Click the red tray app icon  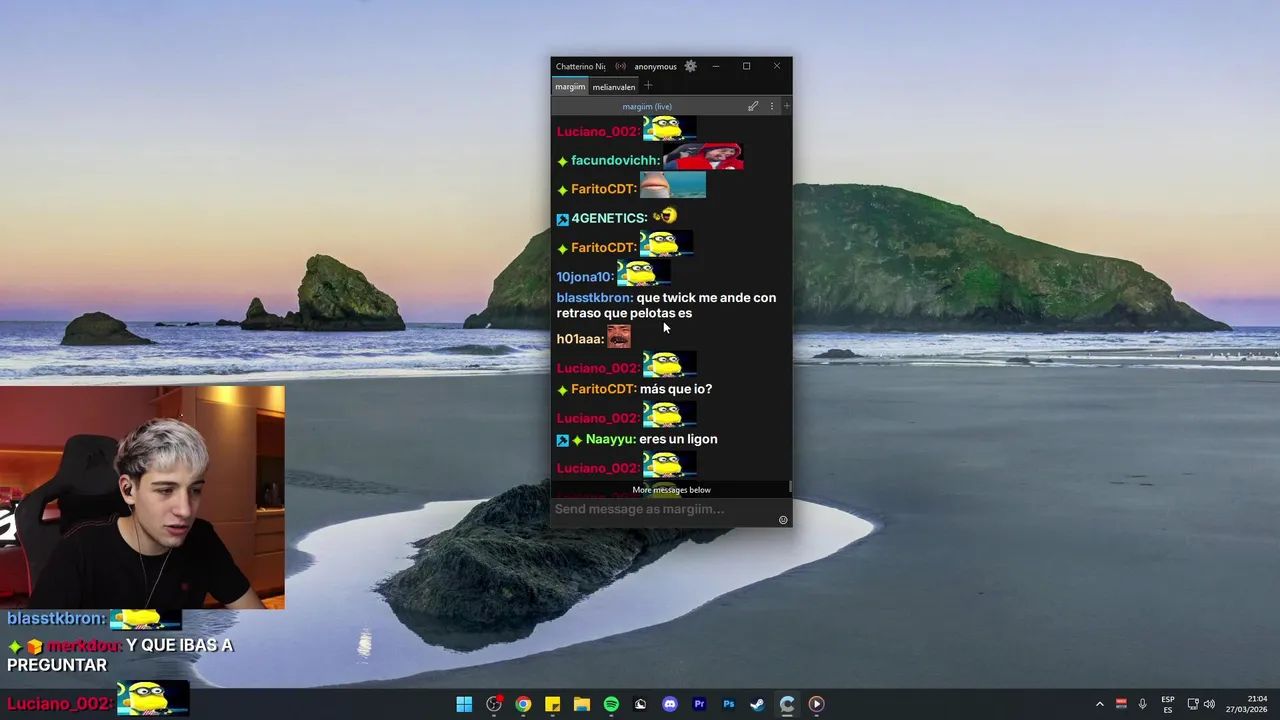(x=1121, y=704)
